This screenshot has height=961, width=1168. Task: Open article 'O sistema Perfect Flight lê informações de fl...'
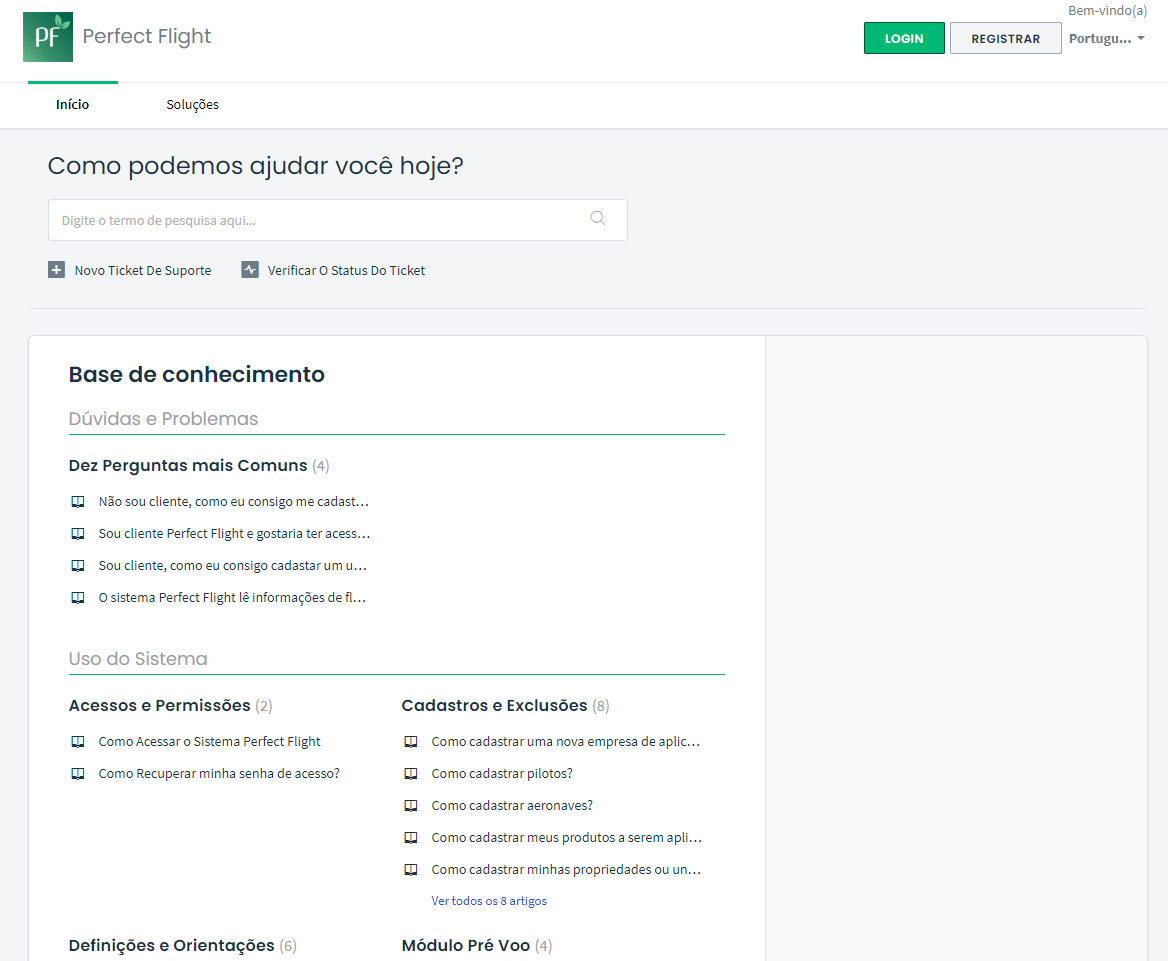click(232, 597)
